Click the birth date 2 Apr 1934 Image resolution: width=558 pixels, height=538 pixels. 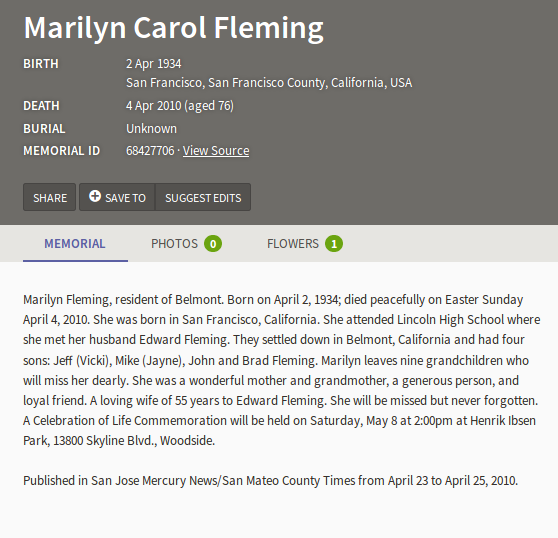[154, 64]
